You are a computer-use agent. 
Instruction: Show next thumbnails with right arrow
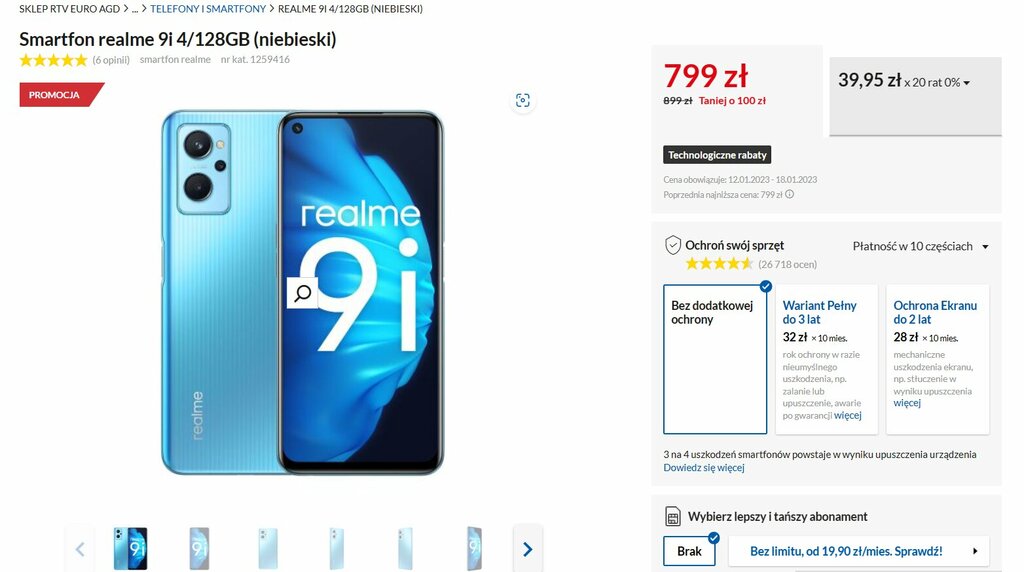(x=528, y=549)
